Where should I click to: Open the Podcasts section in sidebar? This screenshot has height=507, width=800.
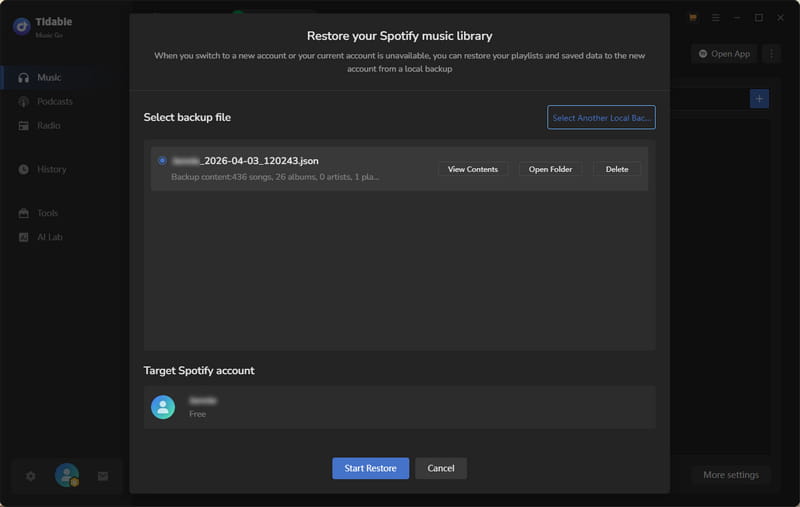coord(55,102)
